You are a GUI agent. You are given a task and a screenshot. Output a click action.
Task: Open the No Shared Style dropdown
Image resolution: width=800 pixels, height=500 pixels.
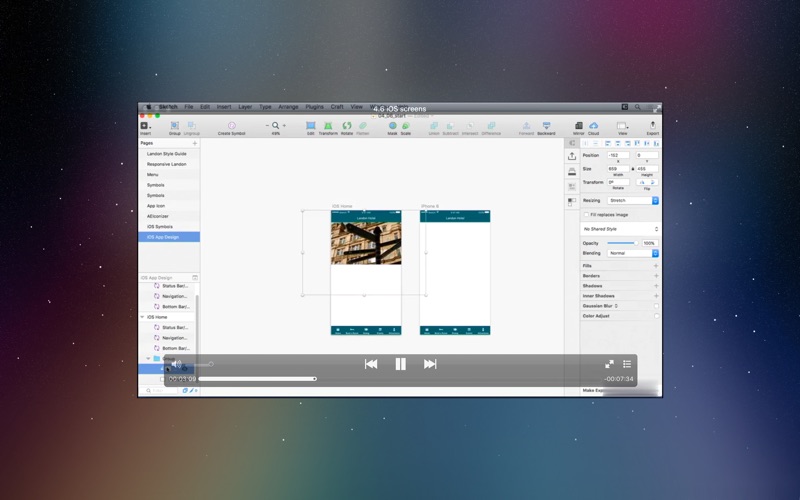tap(620, 229)
